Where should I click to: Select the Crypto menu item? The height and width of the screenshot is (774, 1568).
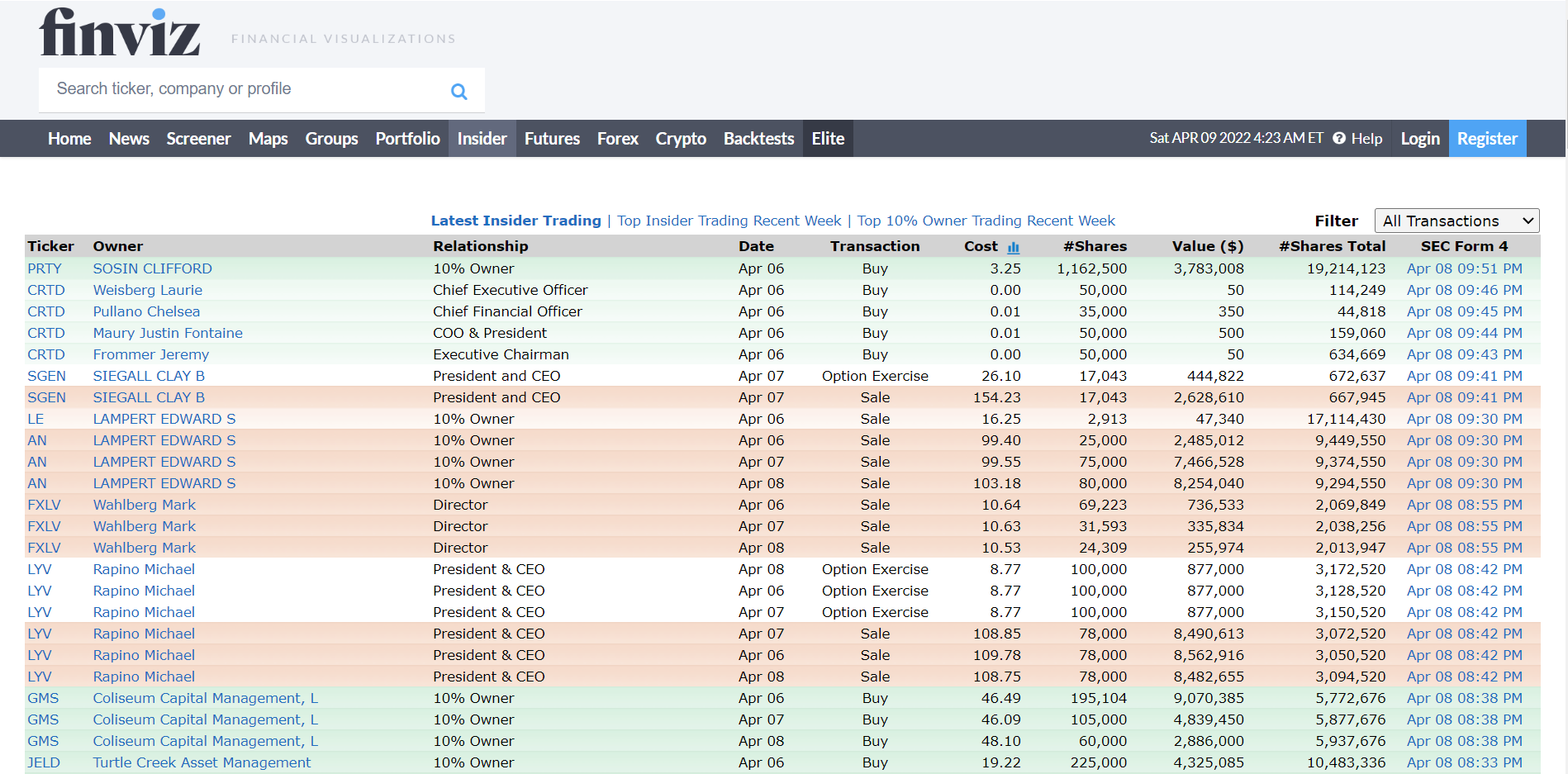tap(680, 138)
